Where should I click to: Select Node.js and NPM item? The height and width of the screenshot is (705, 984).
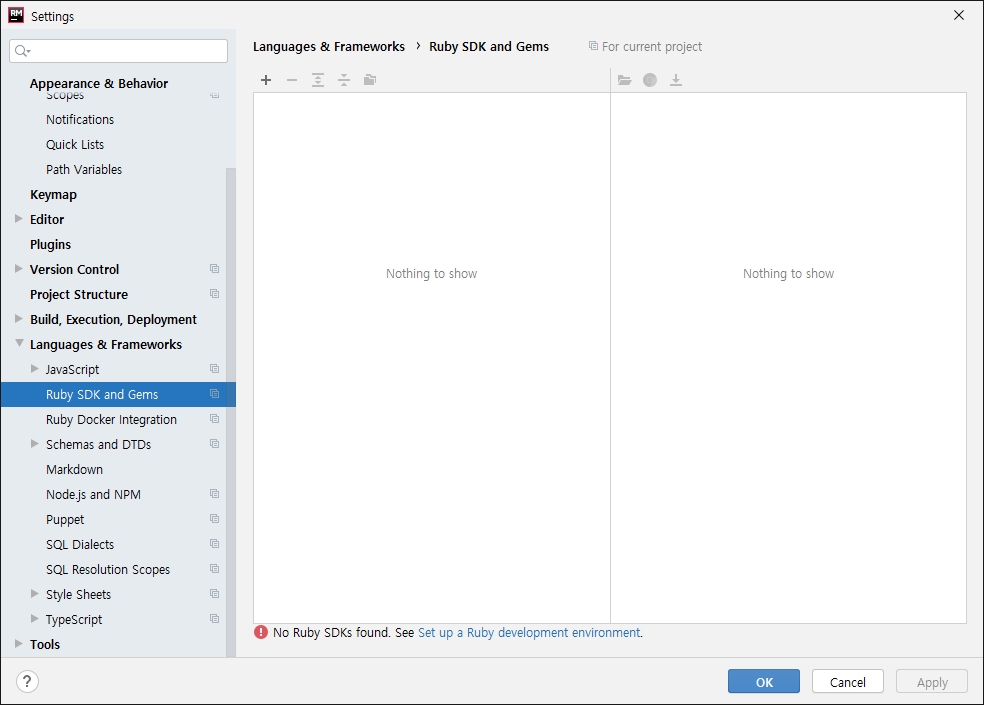pos(93,495)
